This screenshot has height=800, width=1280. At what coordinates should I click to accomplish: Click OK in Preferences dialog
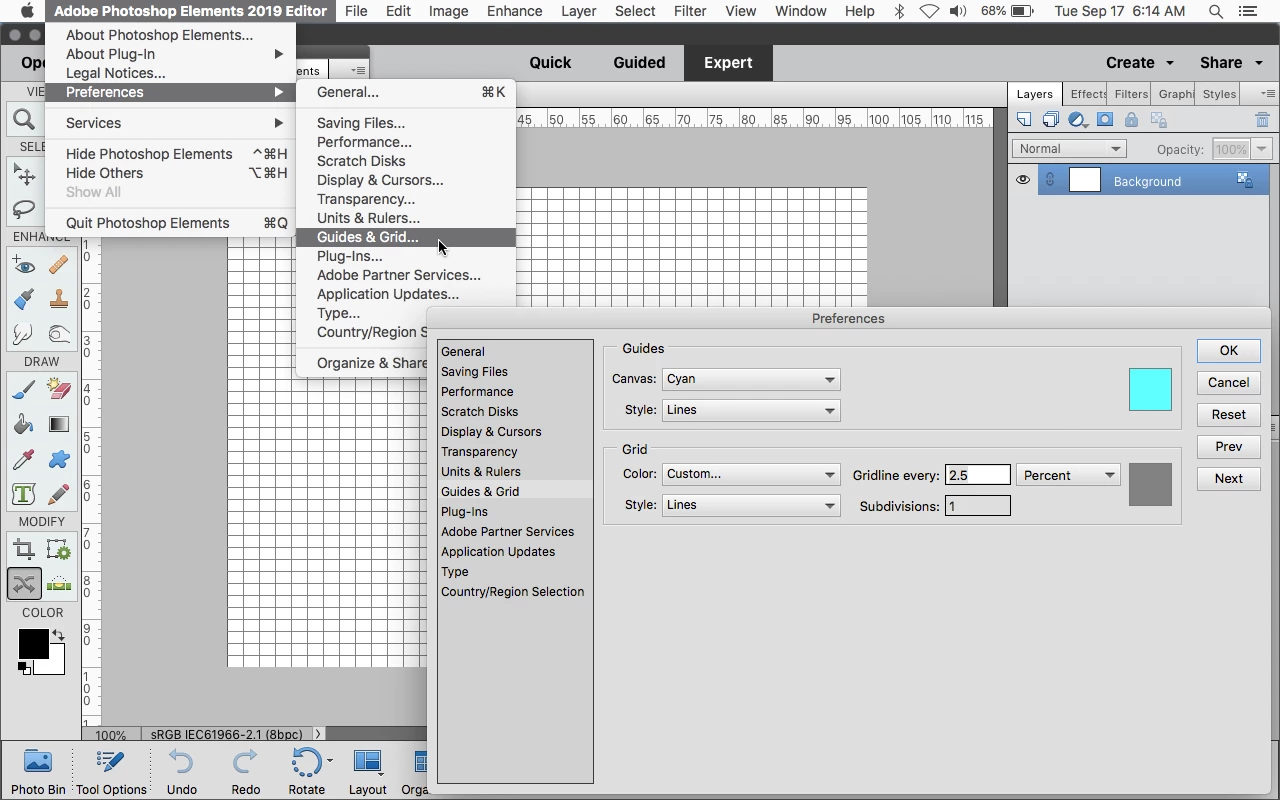tap(1229, 350)
